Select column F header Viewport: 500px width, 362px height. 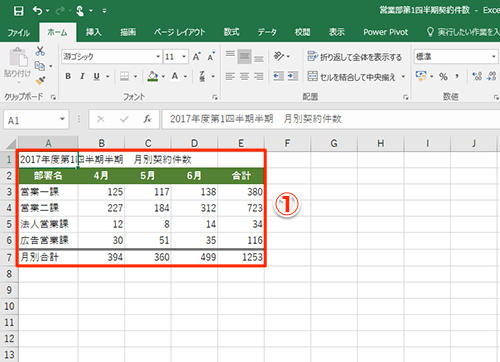coord(287,143)
